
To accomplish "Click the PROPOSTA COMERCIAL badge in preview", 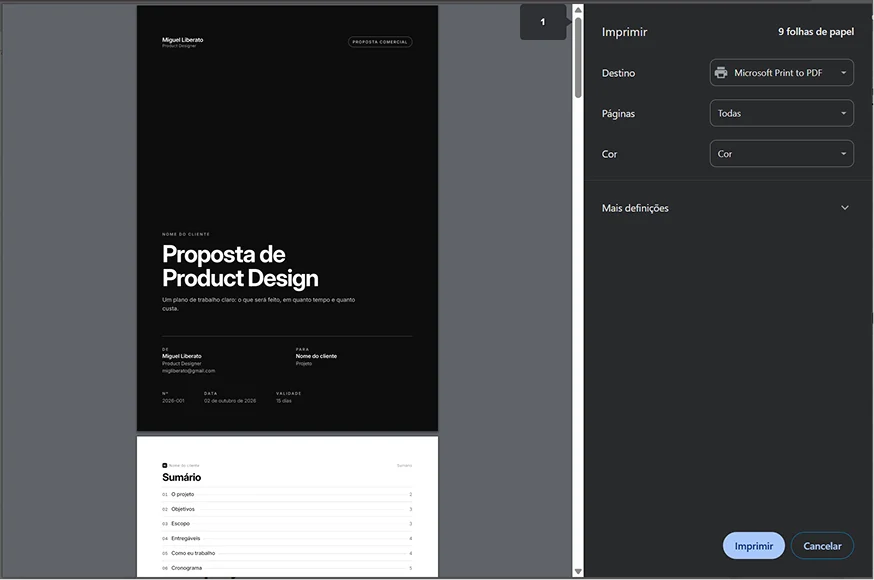I will click(380, 42).
